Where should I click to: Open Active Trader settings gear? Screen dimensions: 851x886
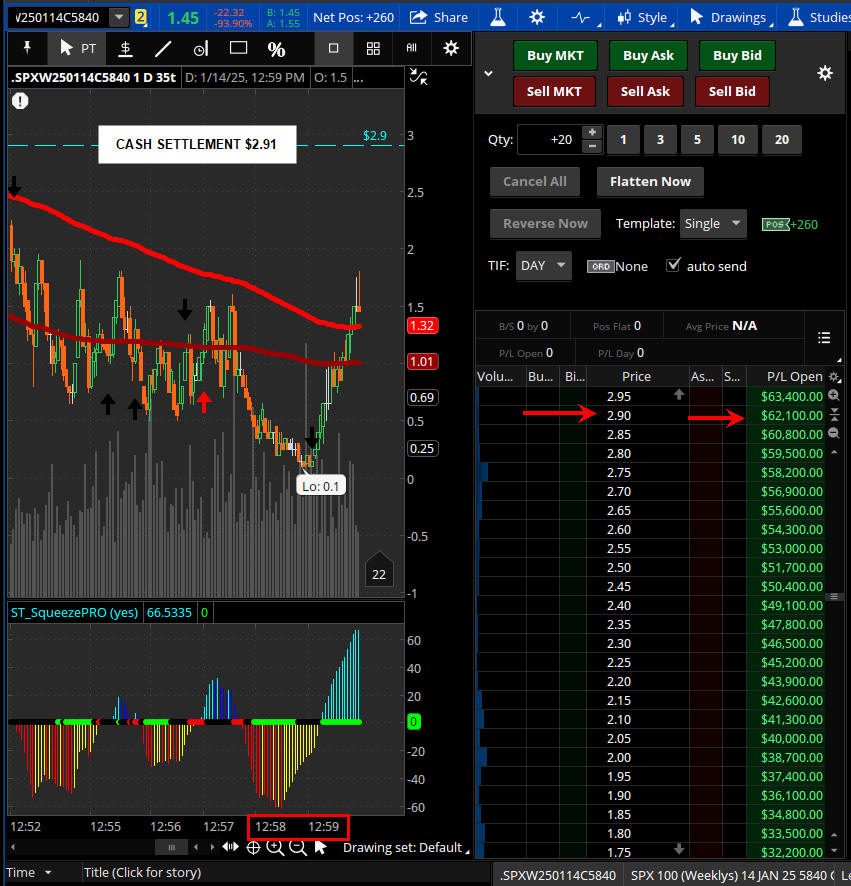[824, 73]
